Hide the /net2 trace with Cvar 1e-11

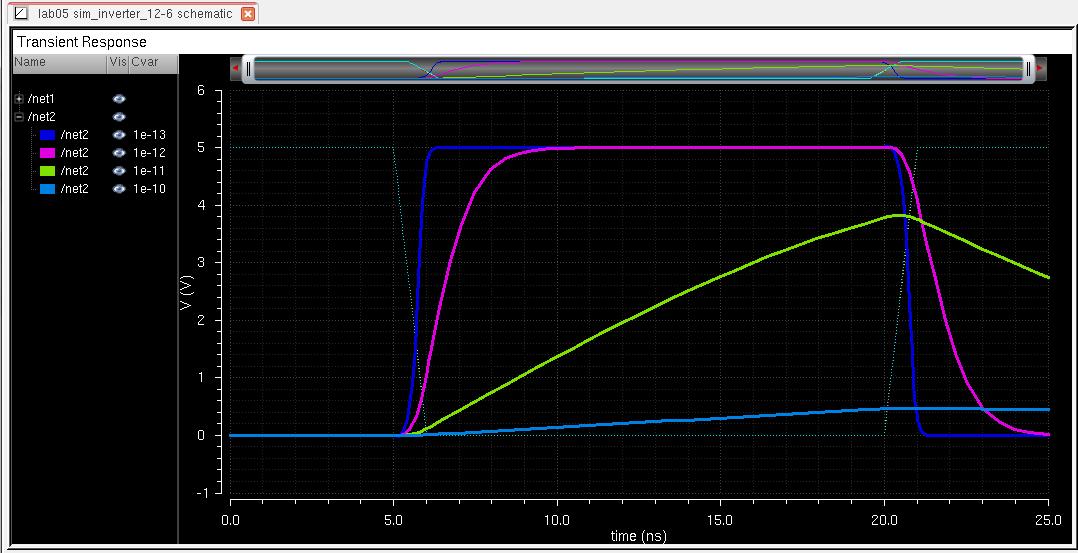(x=119, y=171)
